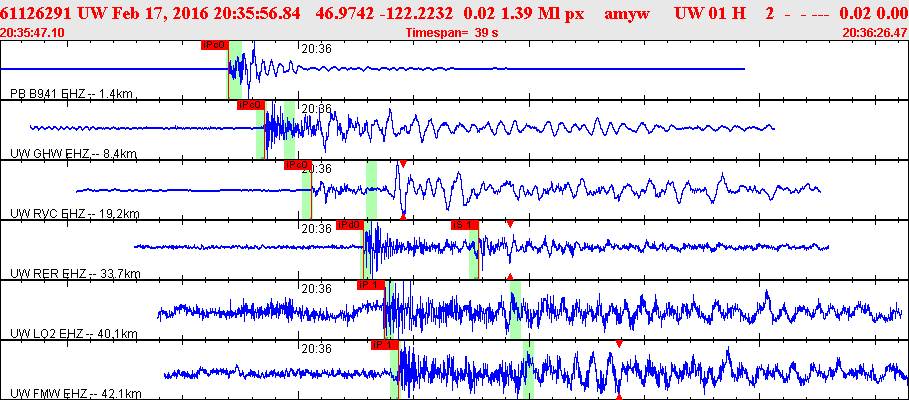This screenshot has height=400, width=909.
Task: Click the S pick flag on UW RER trace
Action: [x=465, y=225]
